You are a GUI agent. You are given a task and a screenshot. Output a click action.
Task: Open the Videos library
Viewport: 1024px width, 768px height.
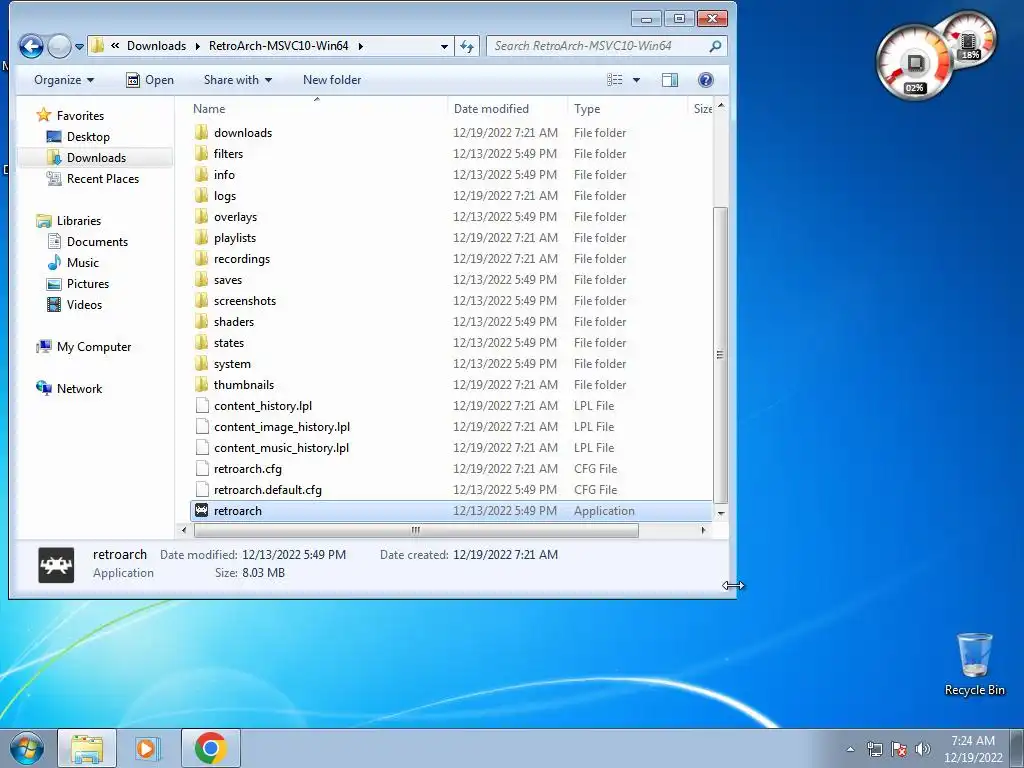point(84,304)
